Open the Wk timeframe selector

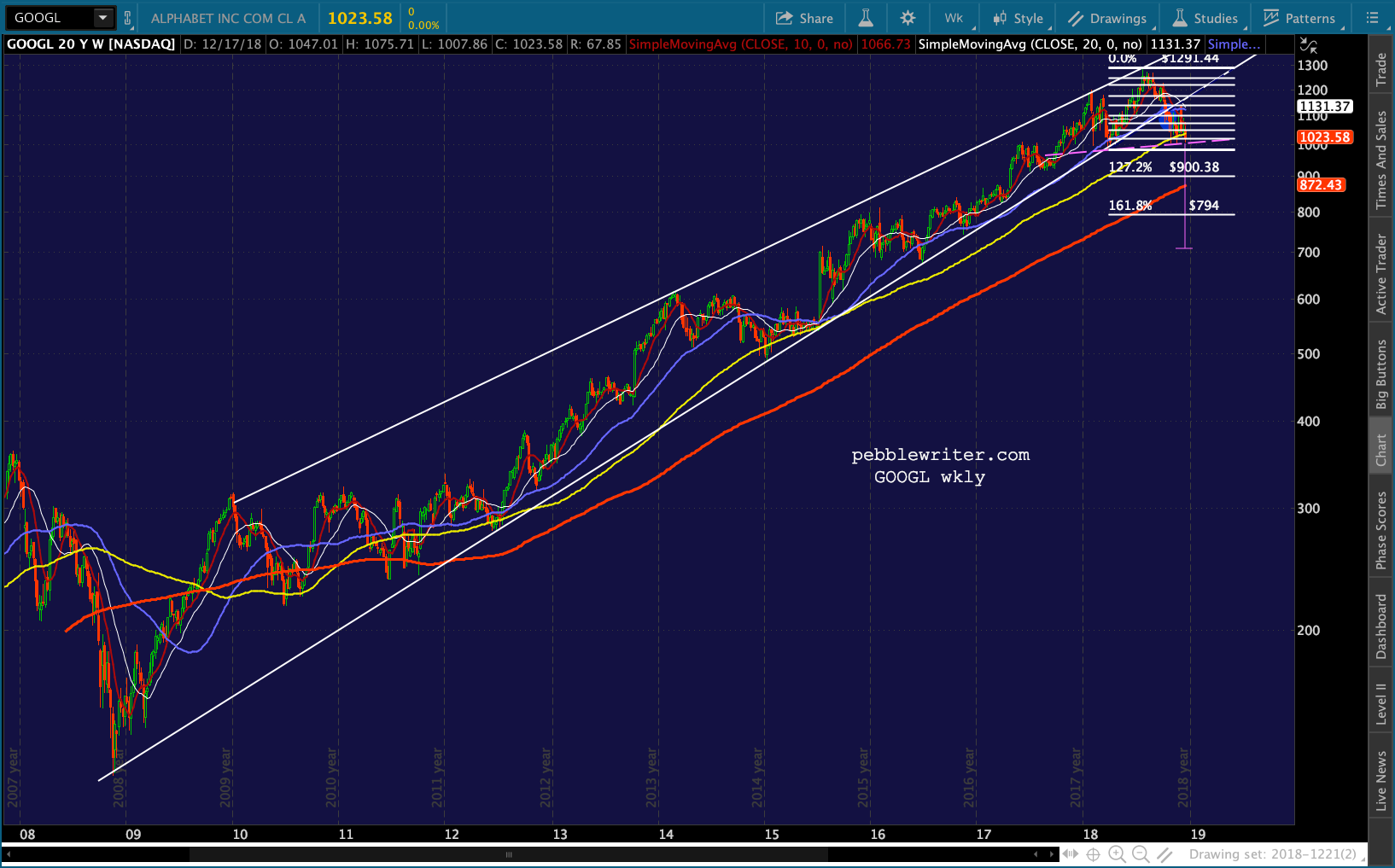[x=954, y=18]
